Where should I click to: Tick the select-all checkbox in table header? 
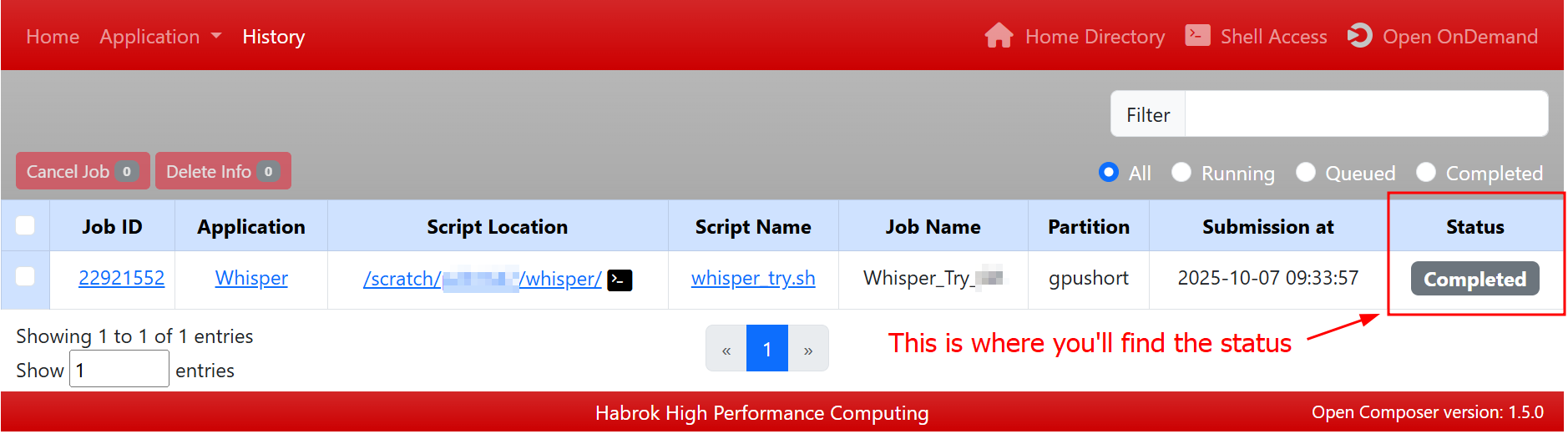click(25, 225)
